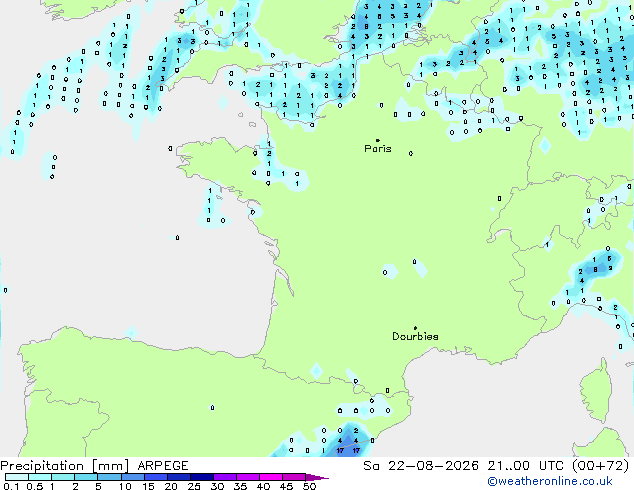Screen dimensions: 634x490
Task: Click the Paris city label
Action: 378,149
